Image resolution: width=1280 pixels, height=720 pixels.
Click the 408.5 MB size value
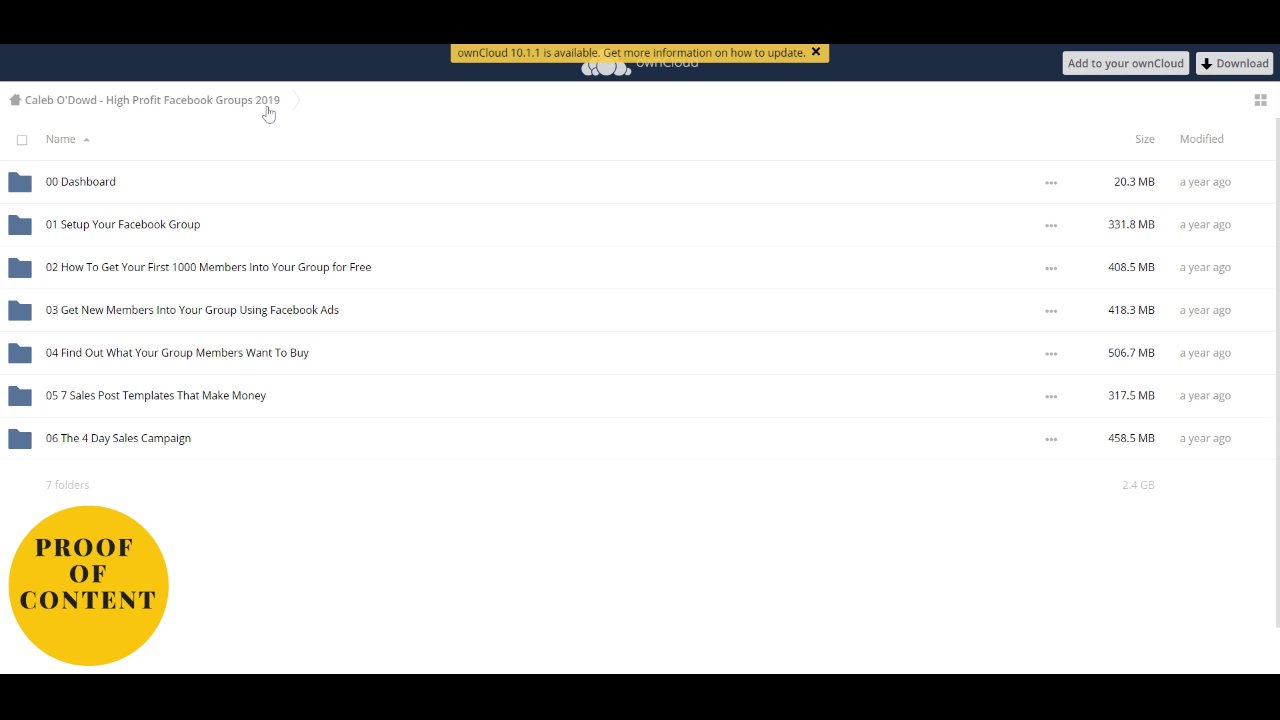point(1131,268)
